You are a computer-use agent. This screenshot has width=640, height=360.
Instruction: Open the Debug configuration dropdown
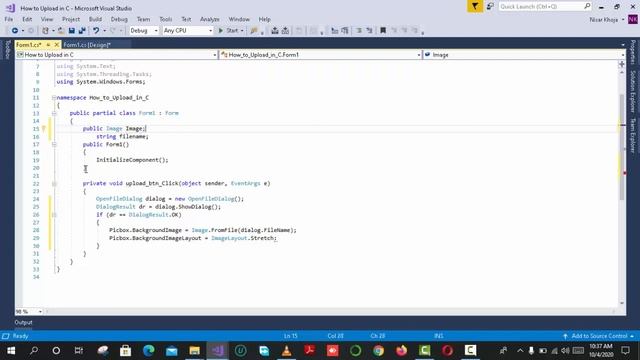(x=144, y=31)
